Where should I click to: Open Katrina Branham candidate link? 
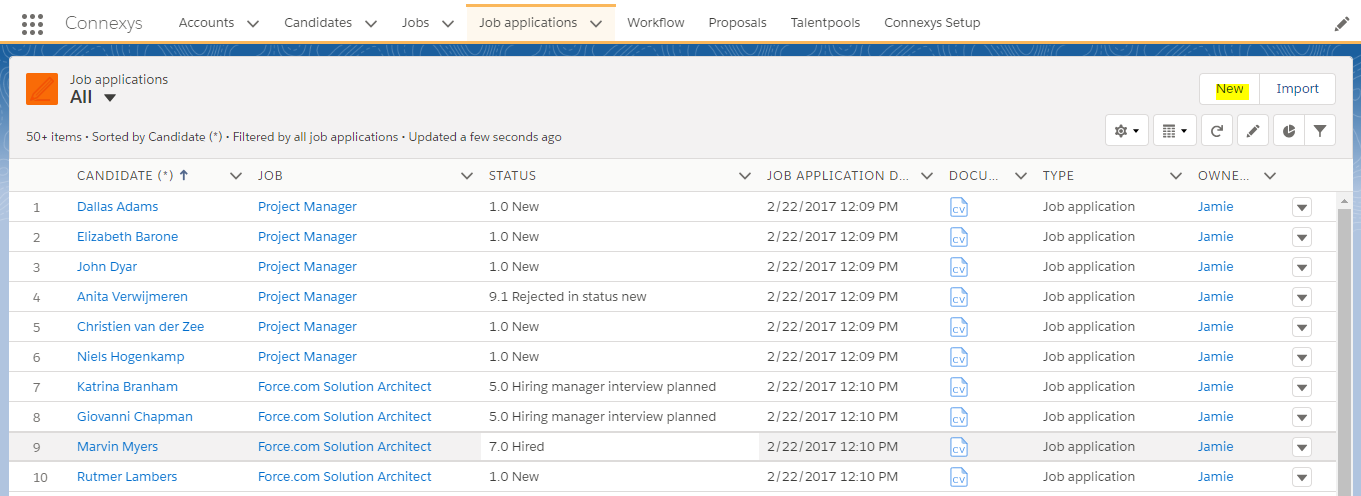[127, 387]
